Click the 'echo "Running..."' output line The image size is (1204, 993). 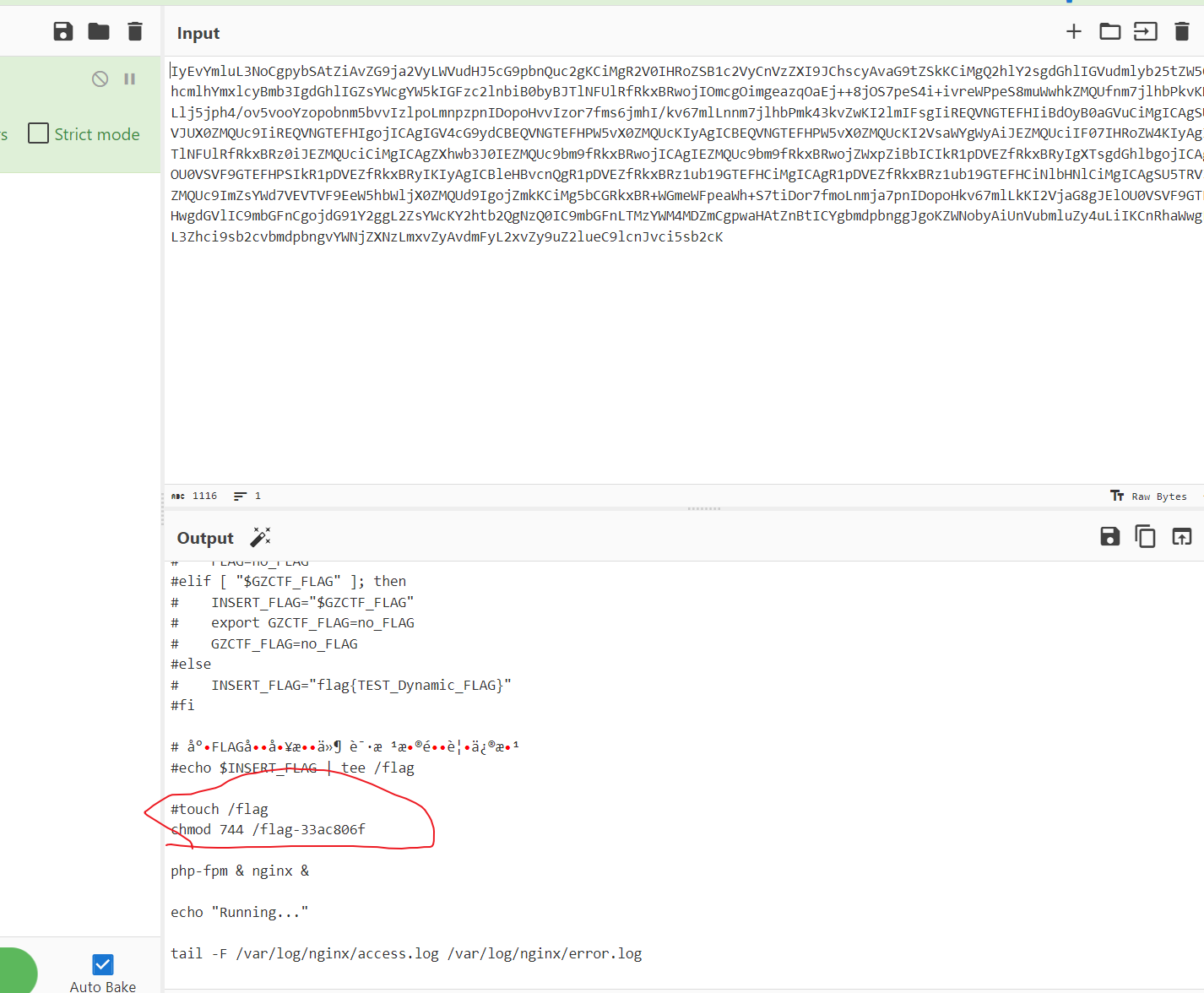(239, 913)
